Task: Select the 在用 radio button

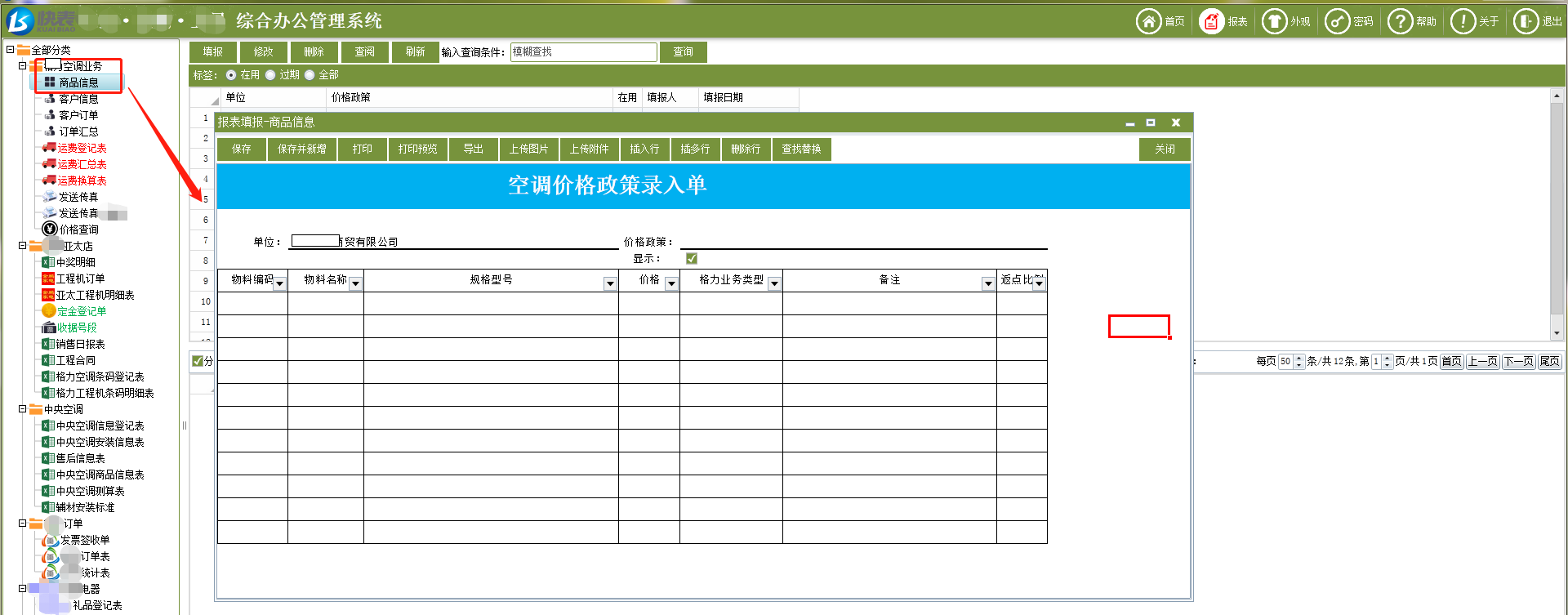Action: (231, 75)
